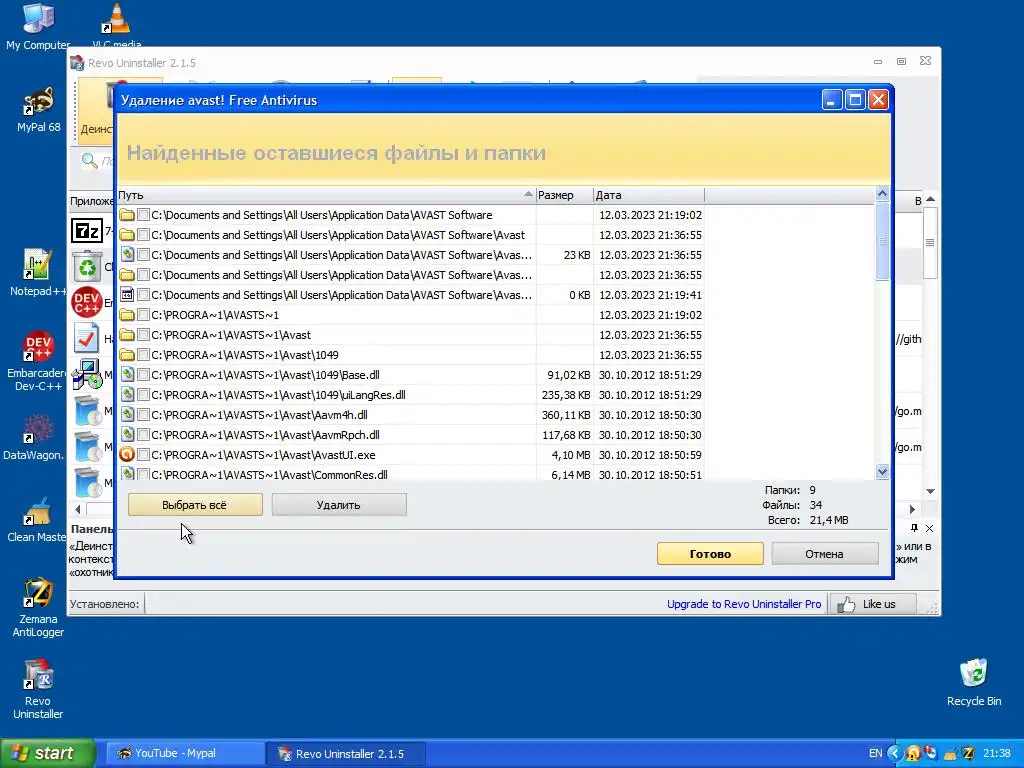This screenshot has width=1024, height=768.
Task: Check the box on the 0 KB file row
Action: click(144, 295)
